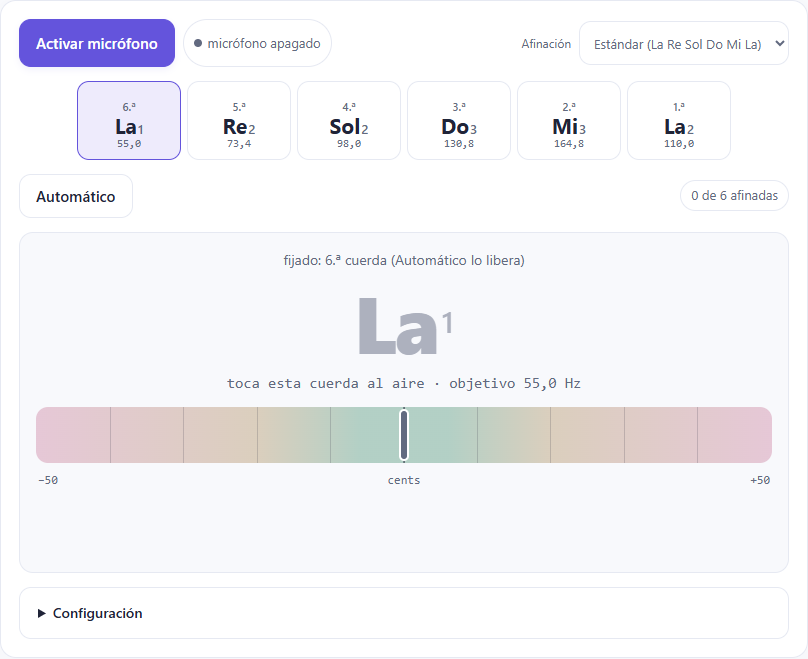This screenshot has height=659, width=808.
Task: Click the pink +50 end of the cents meter
Action: [x=735, y=435]
